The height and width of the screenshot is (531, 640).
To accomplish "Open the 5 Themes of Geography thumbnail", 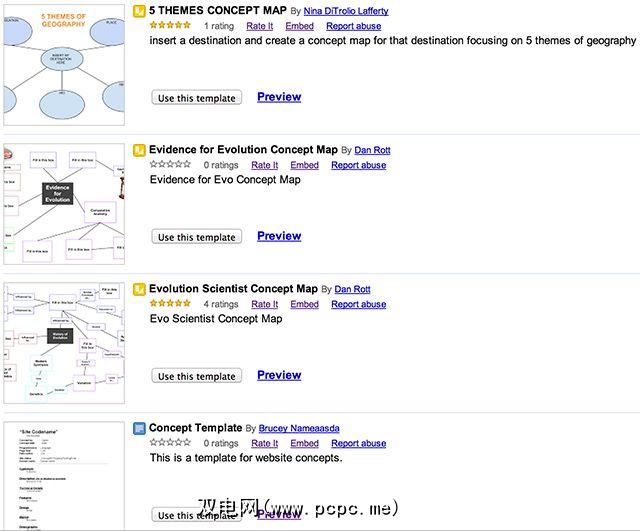I will (62, 63).
